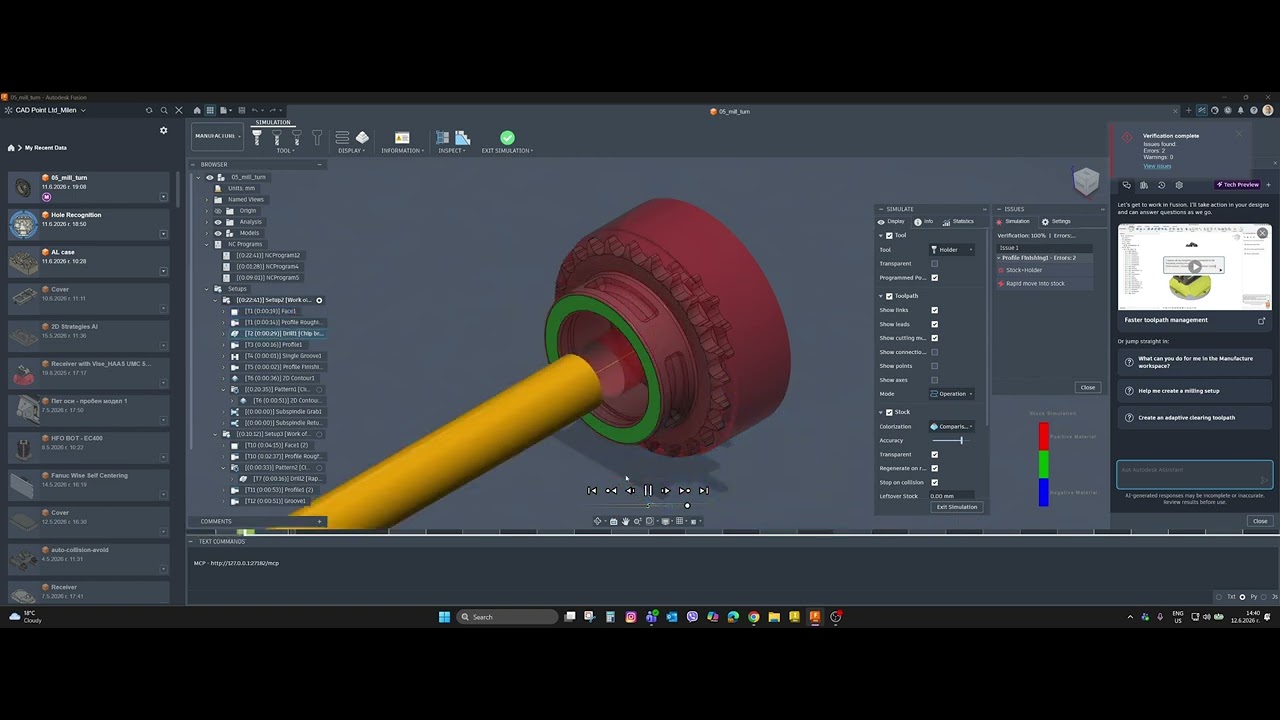The image size is (1280, 720).
Task: Pause the simulation playback
Action: (648, 490)
